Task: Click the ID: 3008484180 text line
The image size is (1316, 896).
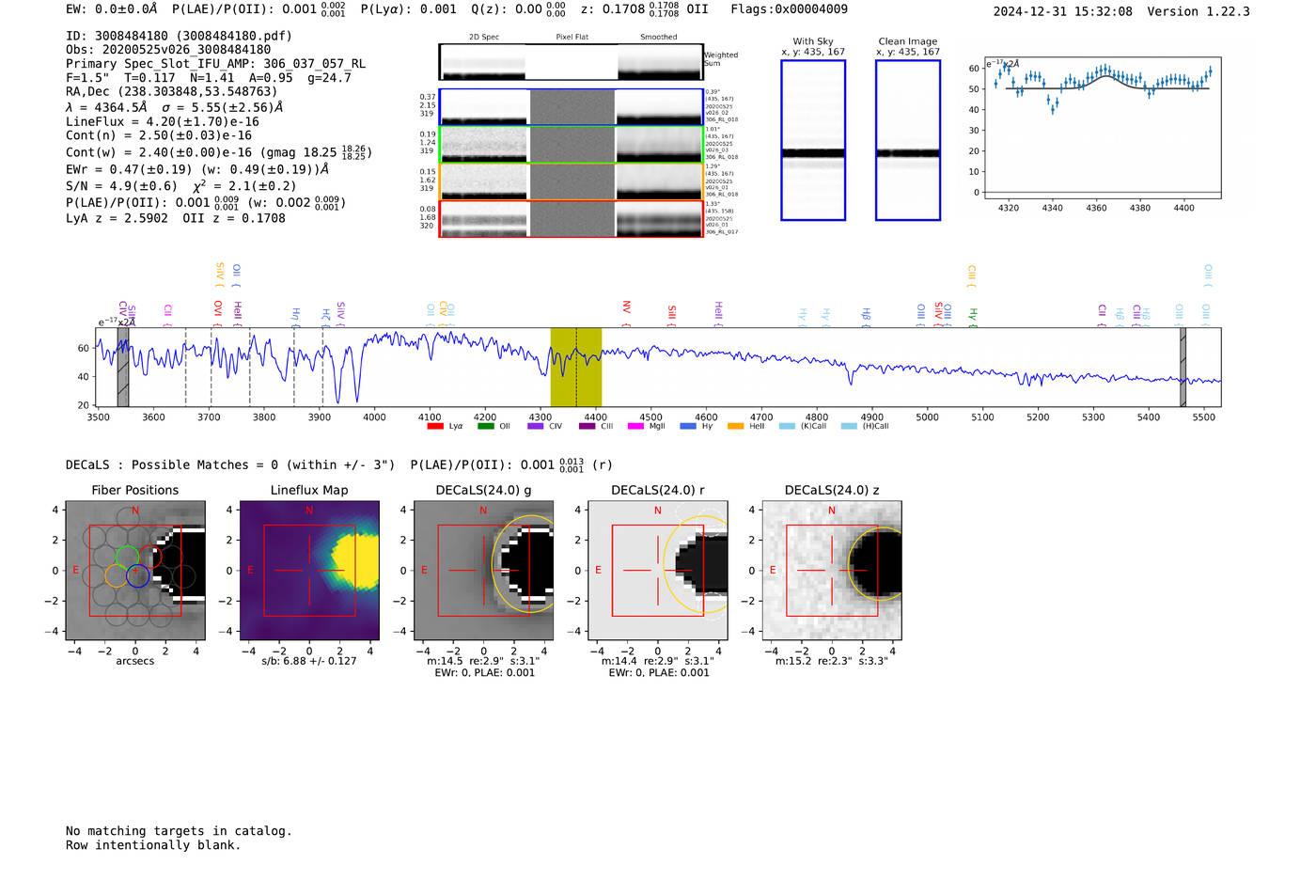Action: tap(180, 36)
